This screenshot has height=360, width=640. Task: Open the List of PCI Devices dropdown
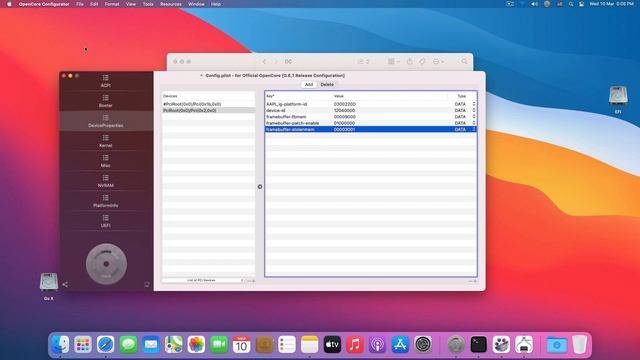click(203, 280)
